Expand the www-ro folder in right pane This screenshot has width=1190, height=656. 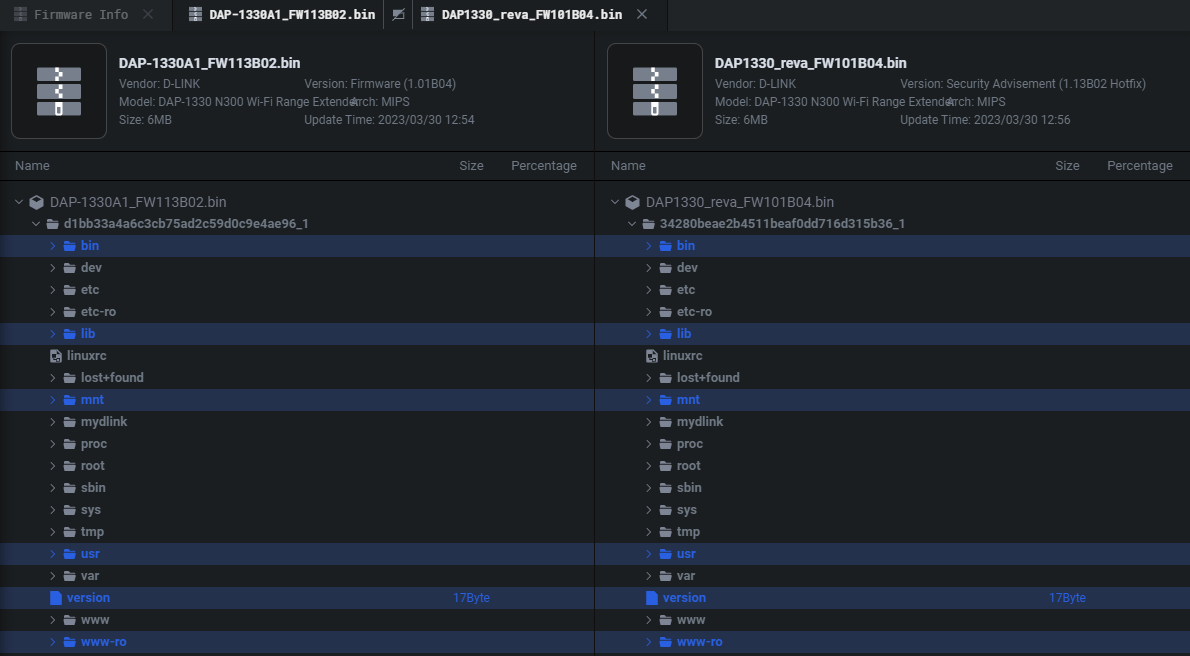click(x=648, y=642)
